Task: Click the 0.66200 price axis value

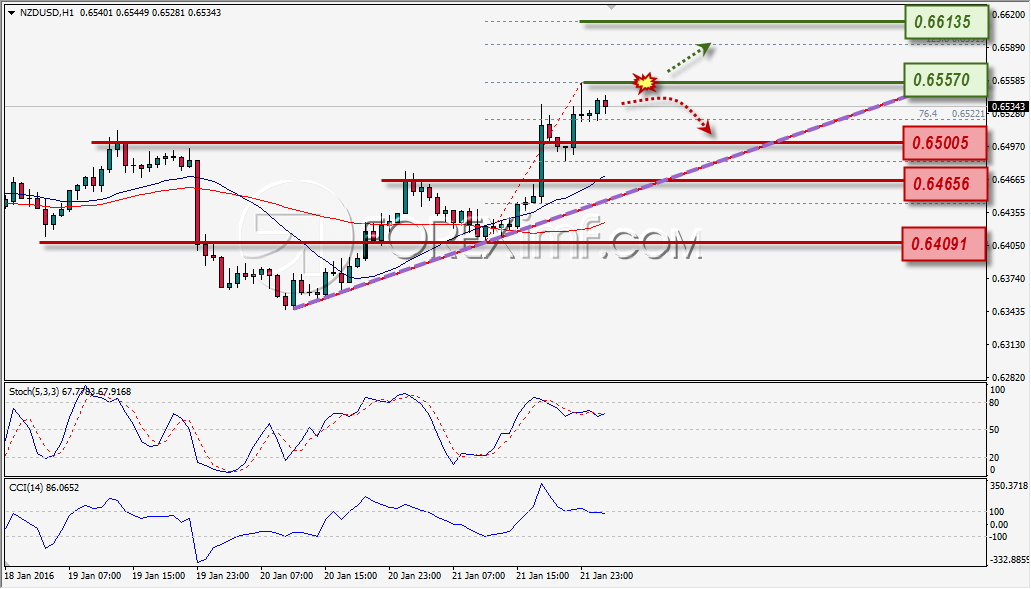Action: tap(1008, 14)
